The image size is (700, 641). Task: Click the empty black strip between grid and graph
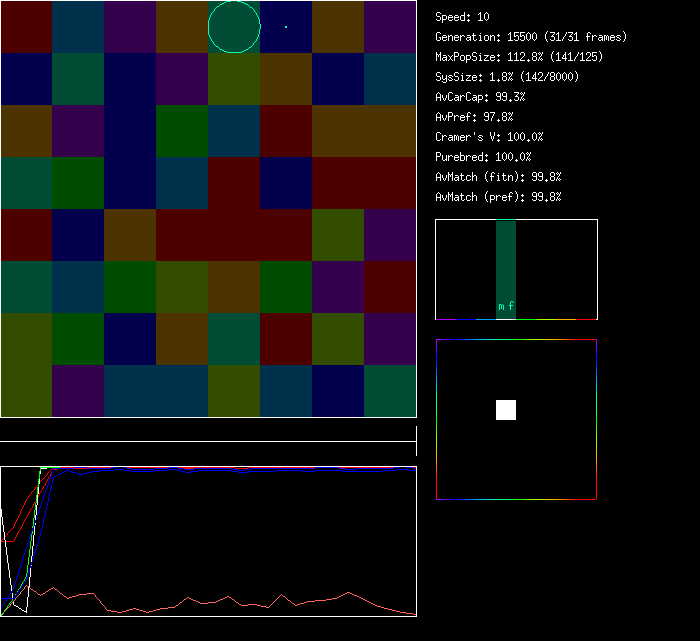click(208, 430)
